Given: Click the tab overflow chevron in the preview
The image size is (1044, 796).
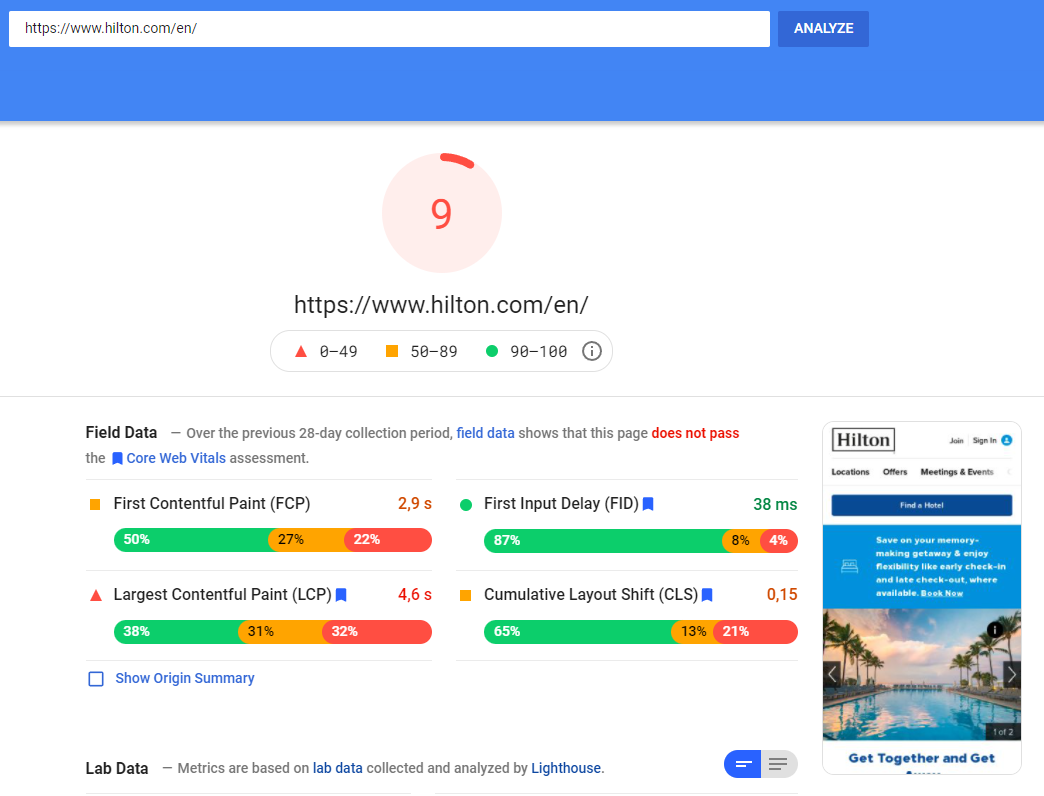Looking at the screenshot, I should coord(1009,472).
